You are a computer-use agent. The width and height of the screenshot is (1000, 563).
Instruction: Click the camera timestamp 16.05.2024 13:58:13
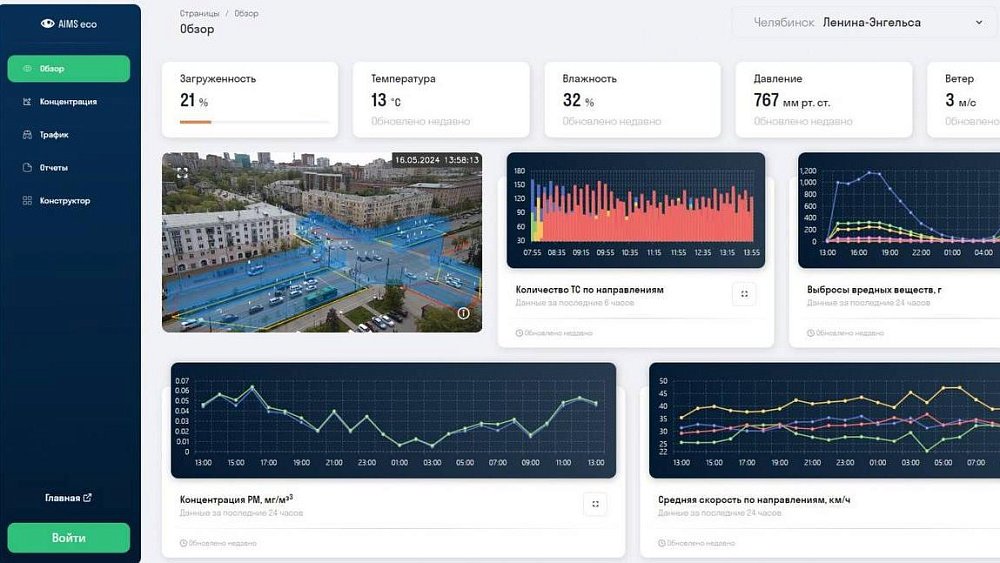point(437,160)
